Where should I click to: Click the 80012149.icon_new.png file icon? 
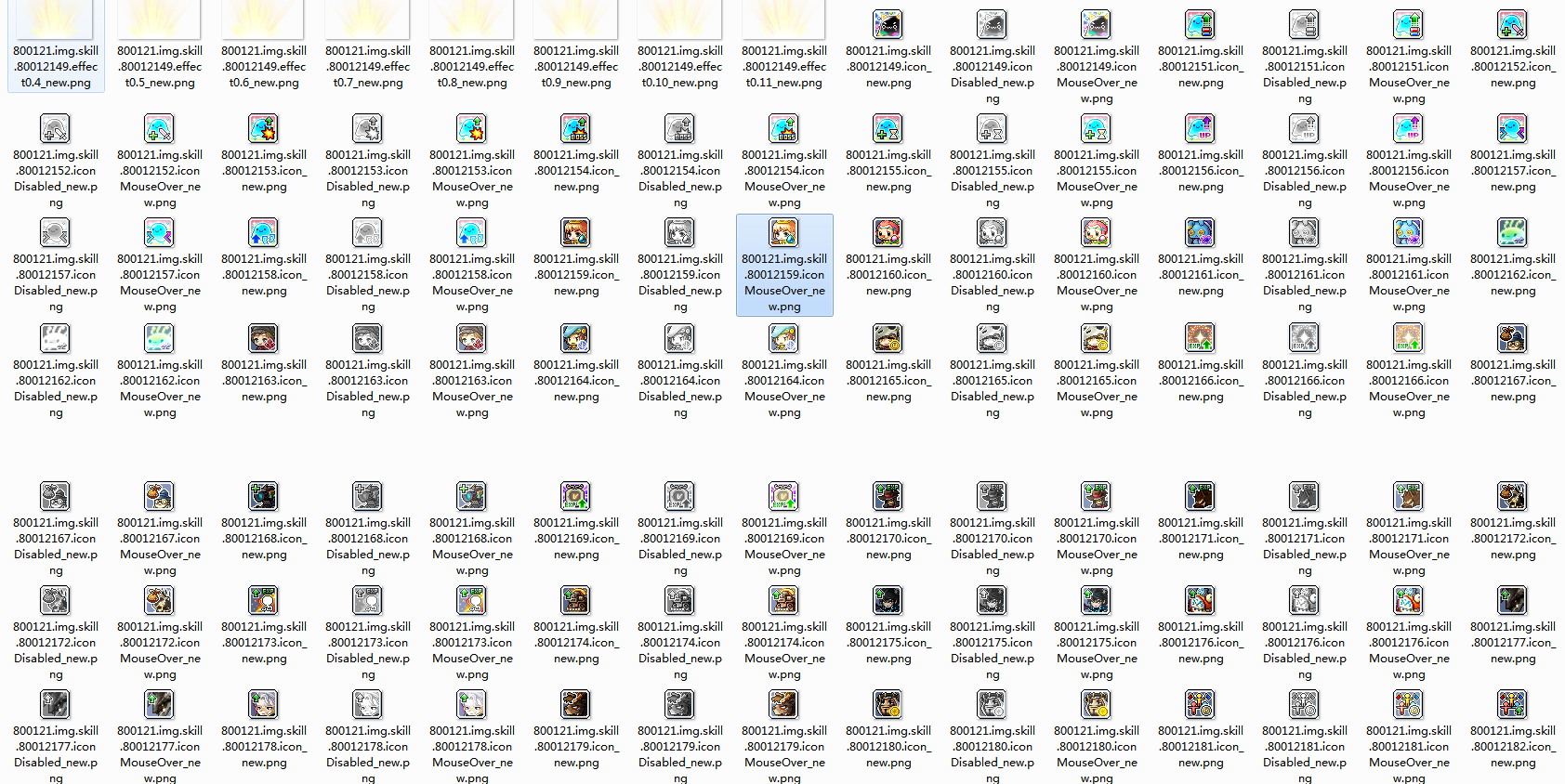[x=888, y=24]
